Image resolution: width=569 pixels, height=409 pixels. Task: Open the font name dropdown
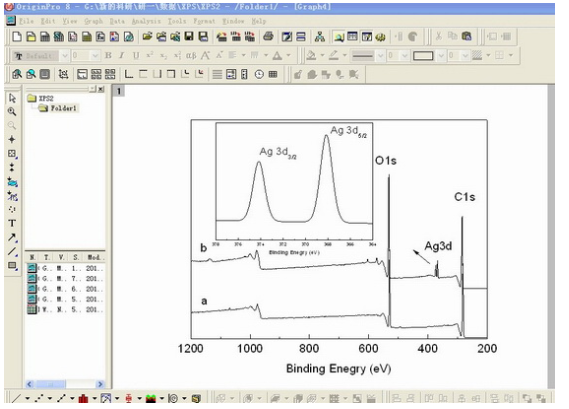(x=65, y=56)
